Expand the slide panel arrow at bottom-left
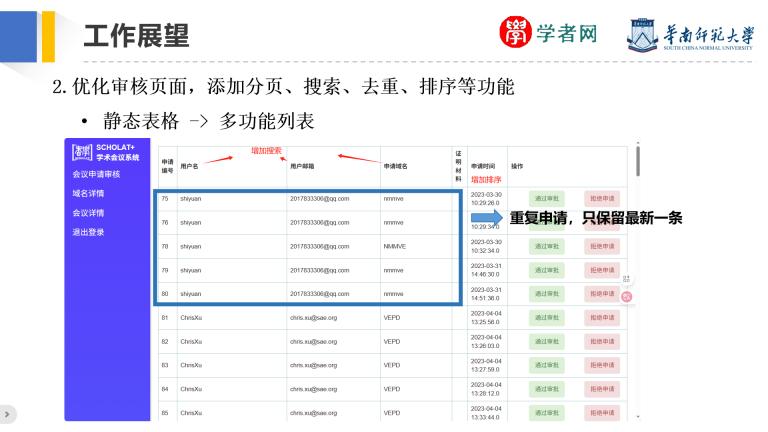Screen dimensions: 768x432 point(8,412)
